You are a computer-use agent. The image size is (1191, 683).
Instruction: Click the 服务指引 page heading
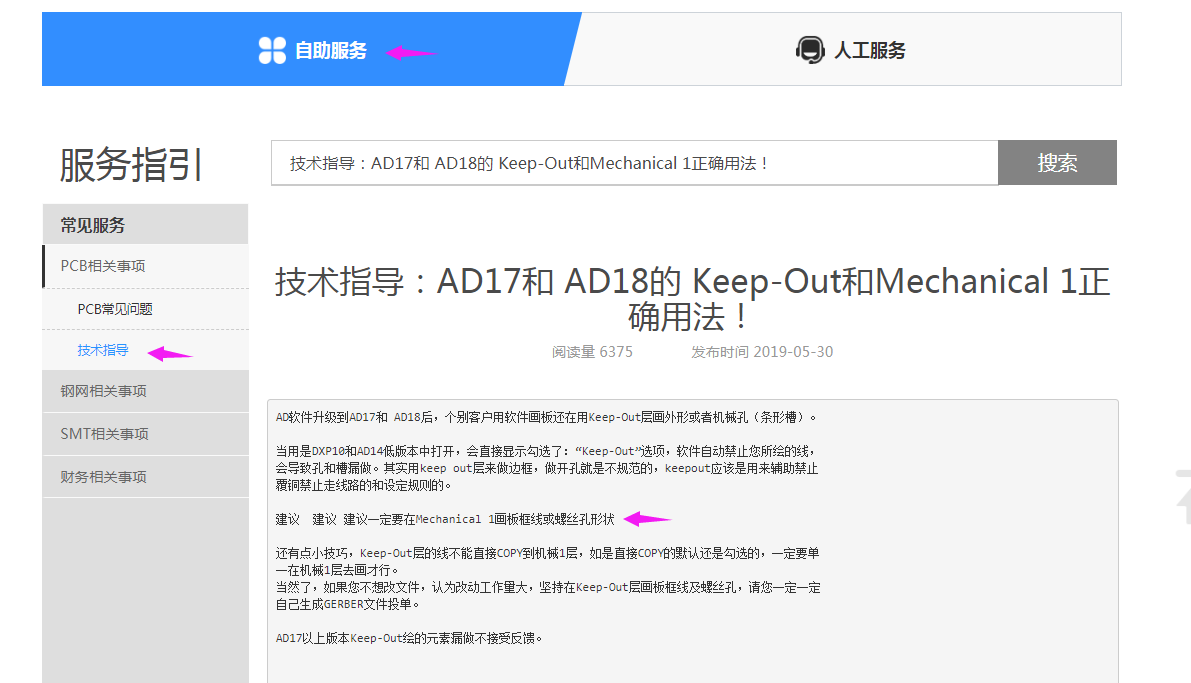(131, 164)
